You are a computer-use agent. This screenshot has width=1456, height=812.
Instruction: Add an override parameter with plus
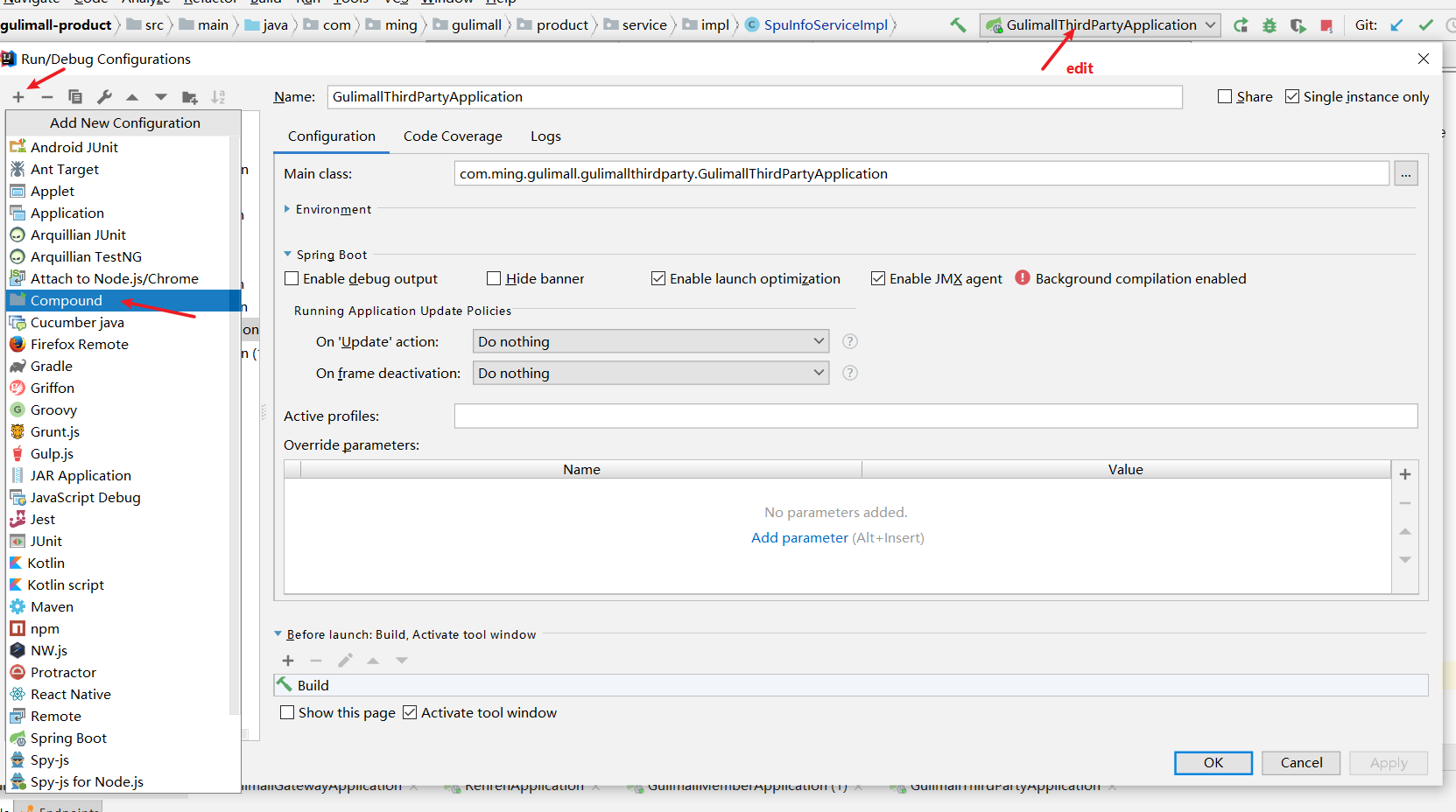click(x=1405, y=474)
